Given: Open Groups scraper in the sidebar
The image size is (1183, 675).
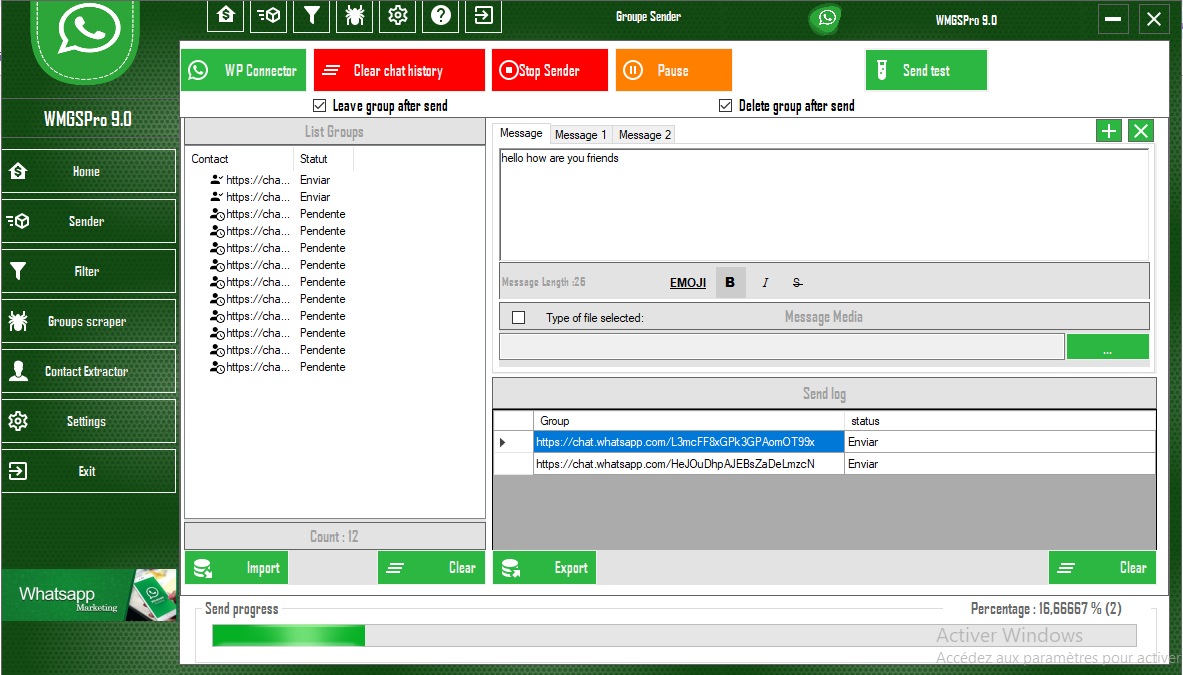Looking at the screenshot, I should click(x=88, y=321).
